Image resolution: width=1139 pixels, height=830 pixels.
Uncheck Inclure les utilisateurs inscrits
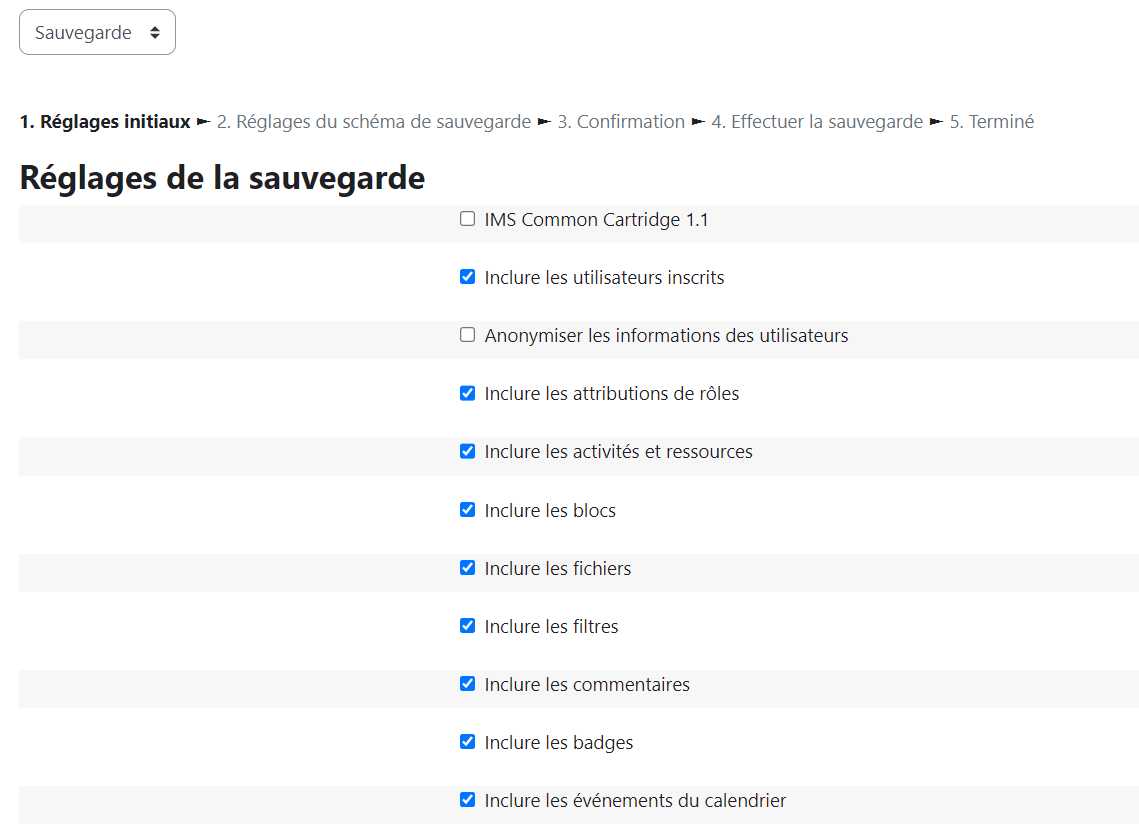click(x=468, y=277)
